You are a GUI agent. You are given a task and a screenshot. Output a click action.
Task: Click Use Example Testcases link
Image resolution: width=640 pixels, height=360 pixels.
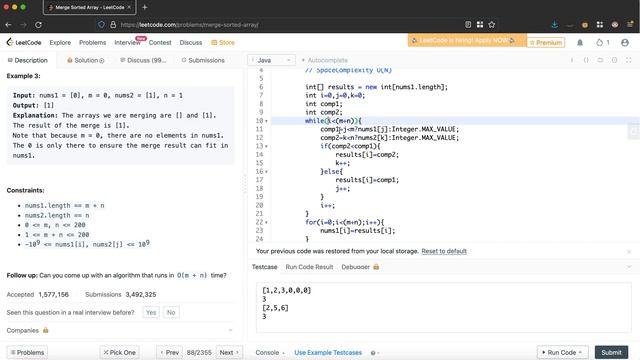coord(328,353)
